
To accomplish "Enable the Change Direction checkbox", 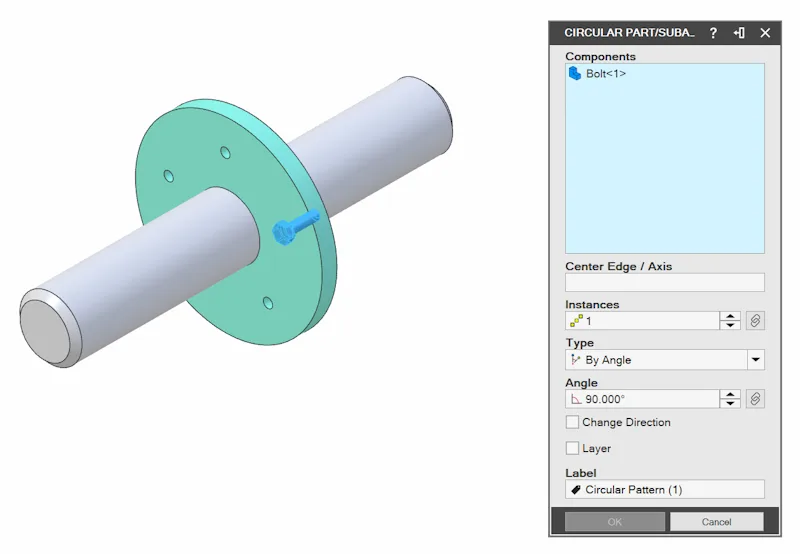I will tap(572, 422).
